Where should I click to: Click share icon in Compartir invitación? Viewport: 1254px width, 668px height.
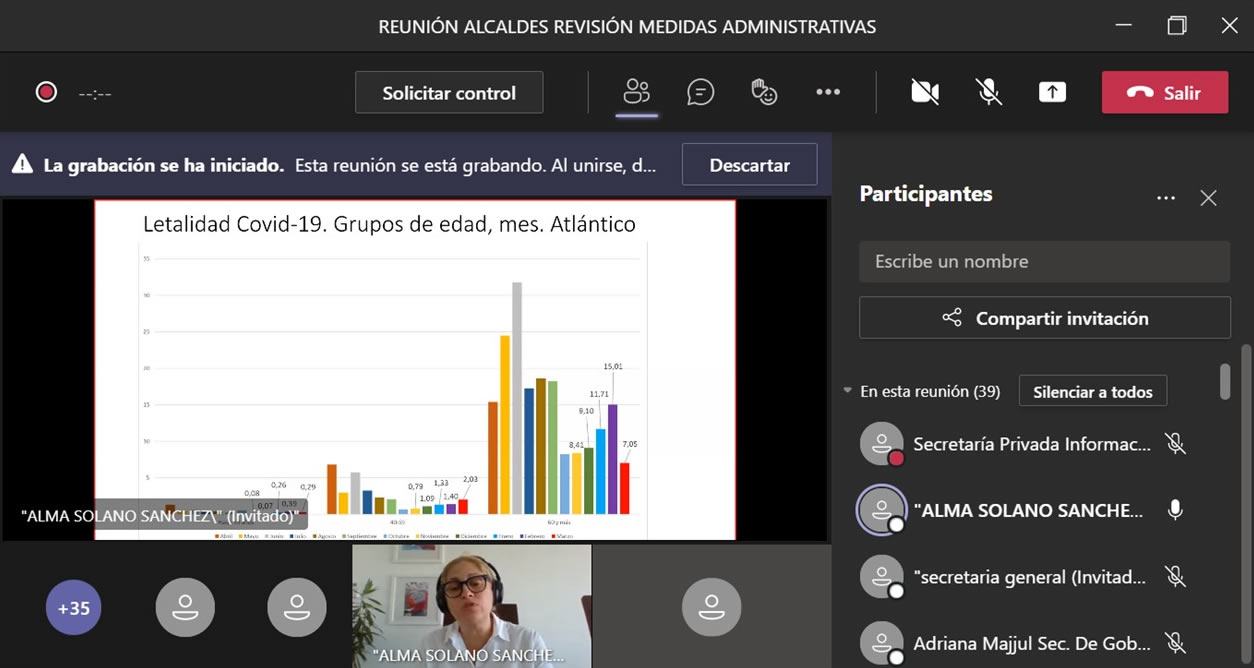[x=951, y=318]
